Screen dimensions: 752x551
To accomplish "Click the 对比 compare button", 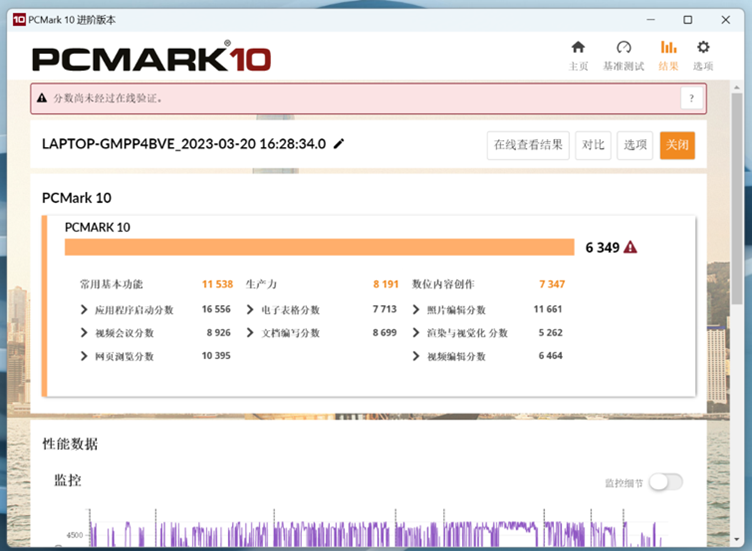I will [593, 145].
